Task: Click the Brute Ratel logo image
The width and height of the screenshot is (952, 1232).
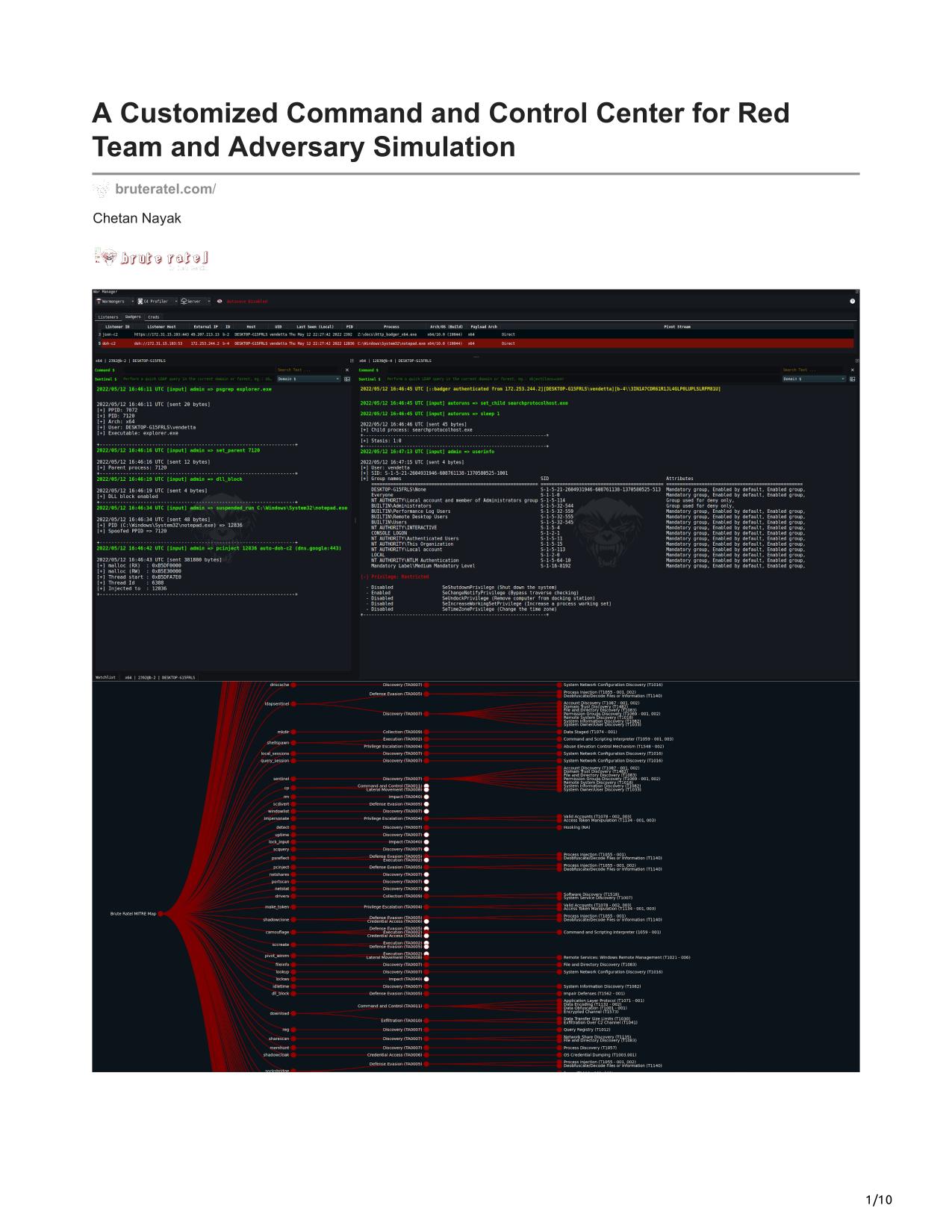Action: (x=152, y=258)
